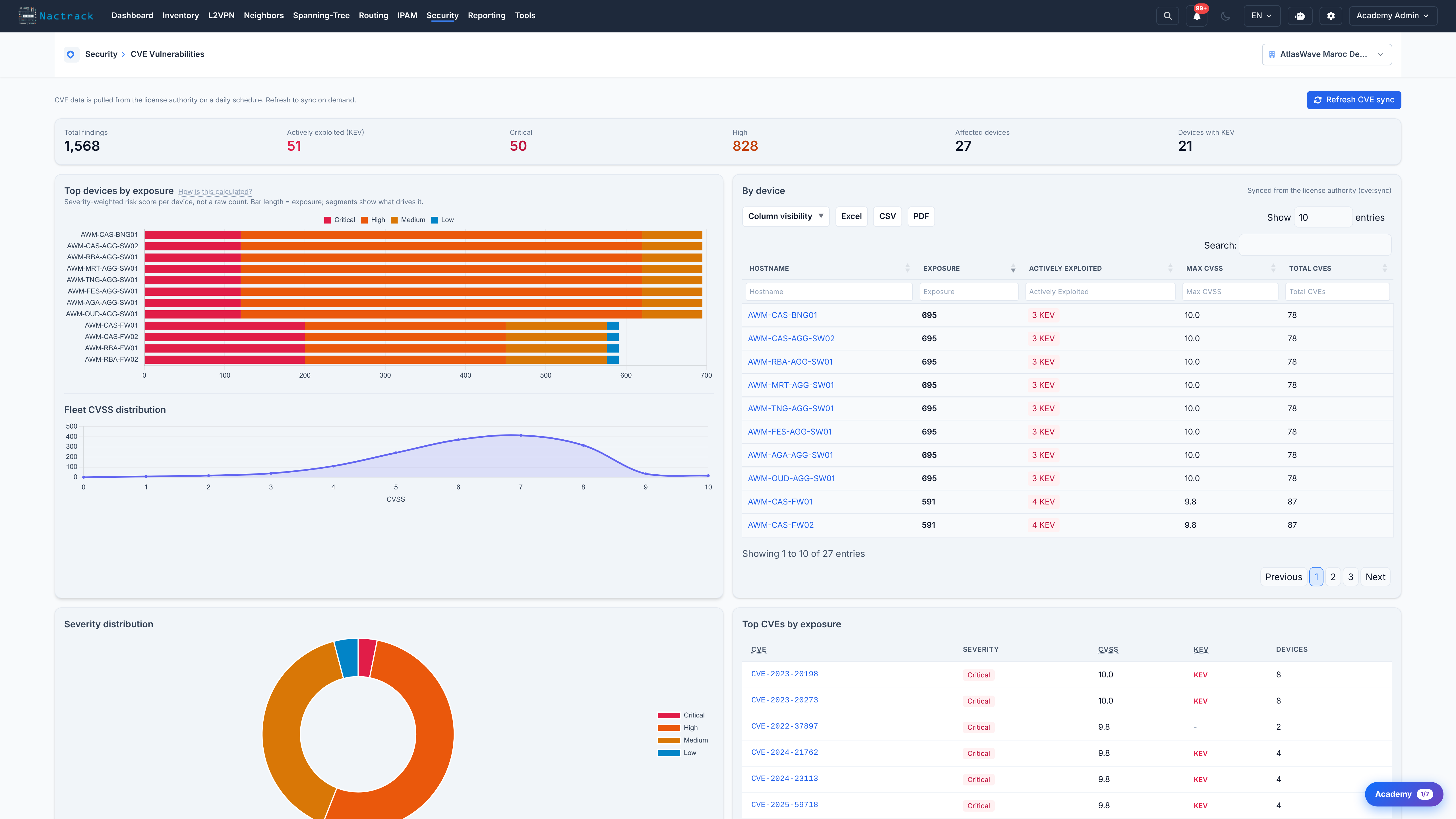Open the global search icon
Screen dimensions: 1456x819
pos(1167,16)
